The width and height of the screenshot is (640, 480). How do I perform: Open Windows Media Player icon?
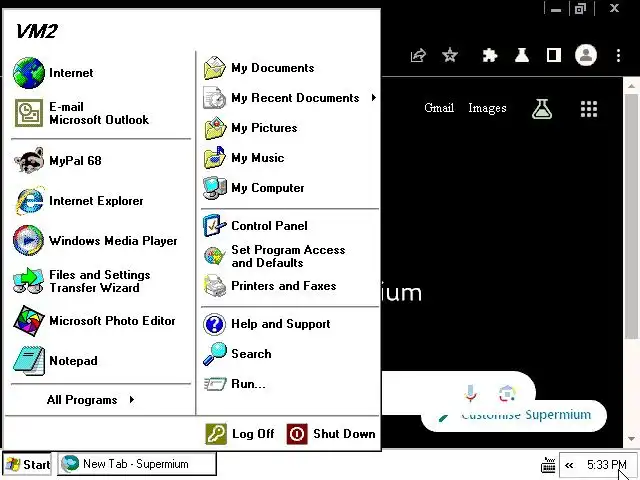point(28,240)
